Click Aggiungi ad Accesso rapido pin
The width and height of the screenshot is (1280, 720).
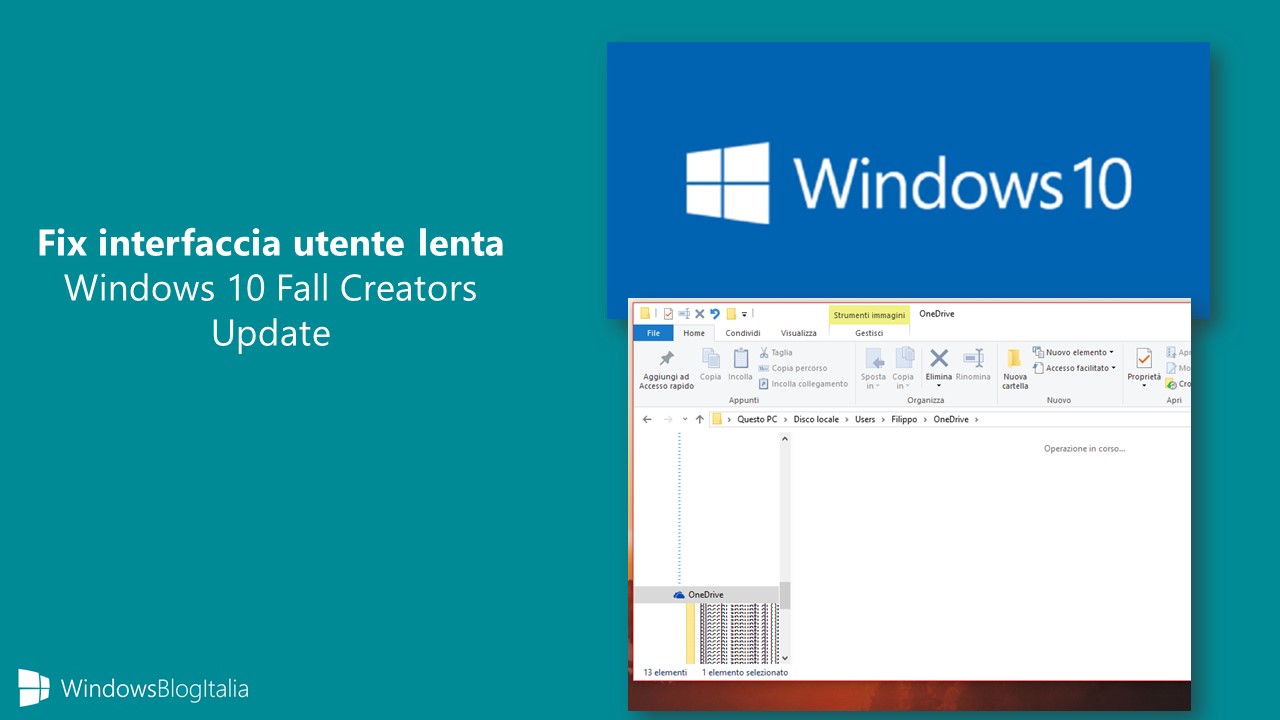(667, 369)
